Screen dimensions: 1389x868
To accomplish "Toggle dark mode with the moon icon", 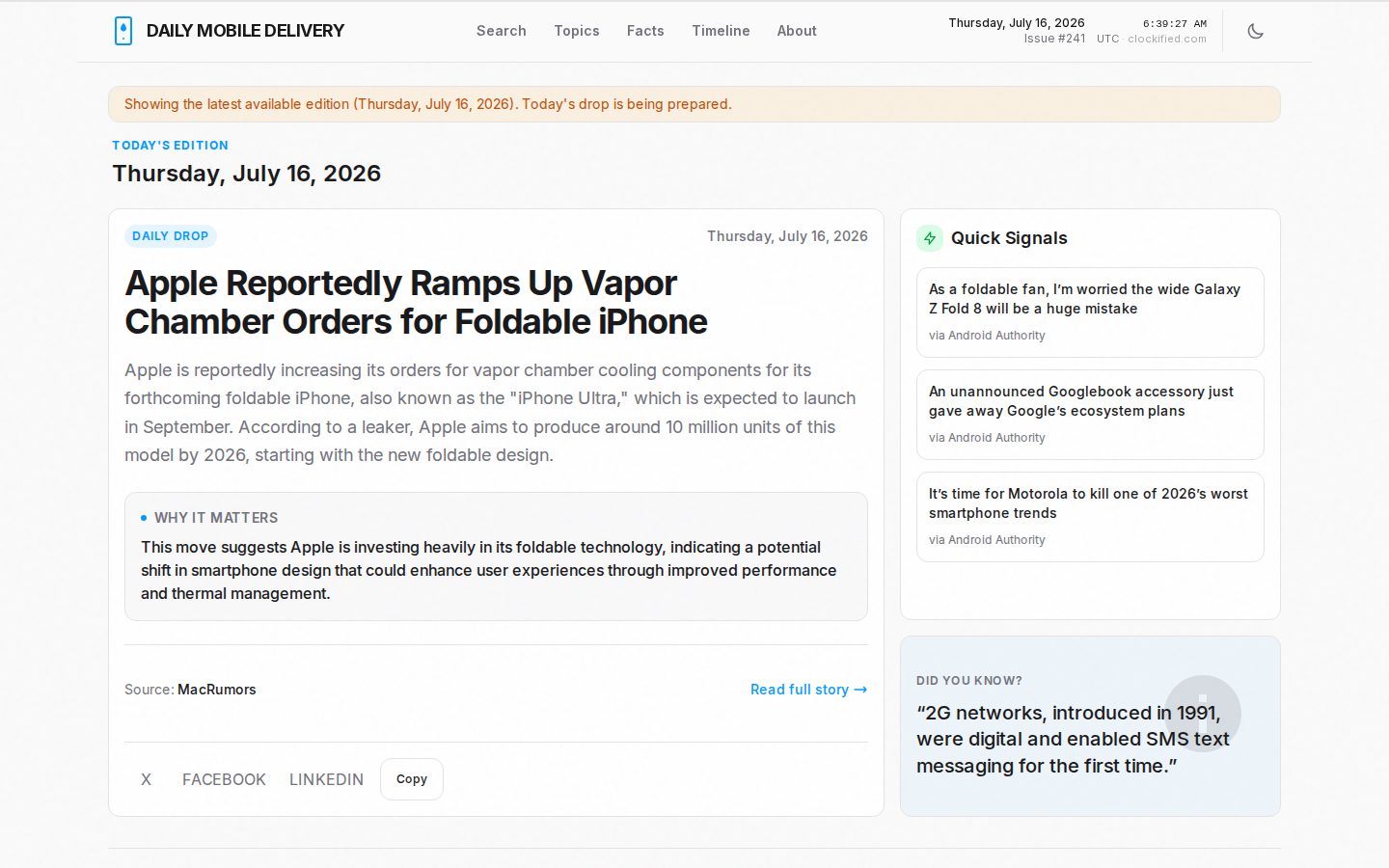I will [1255, 31].
